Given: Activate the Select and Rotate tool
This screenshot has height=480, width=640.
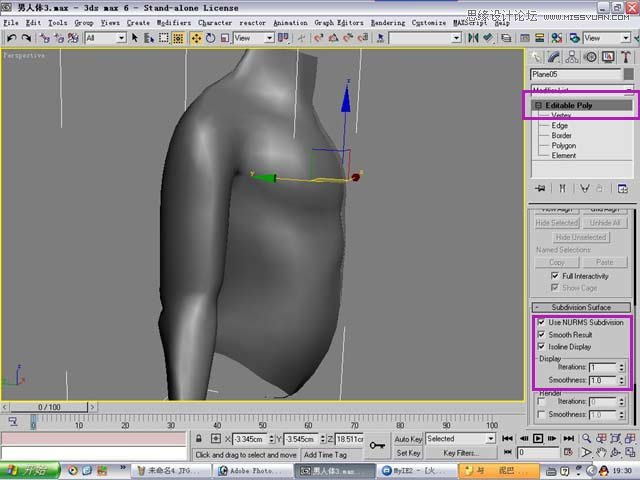Looking at the screenshot, I should coord(211,38).
